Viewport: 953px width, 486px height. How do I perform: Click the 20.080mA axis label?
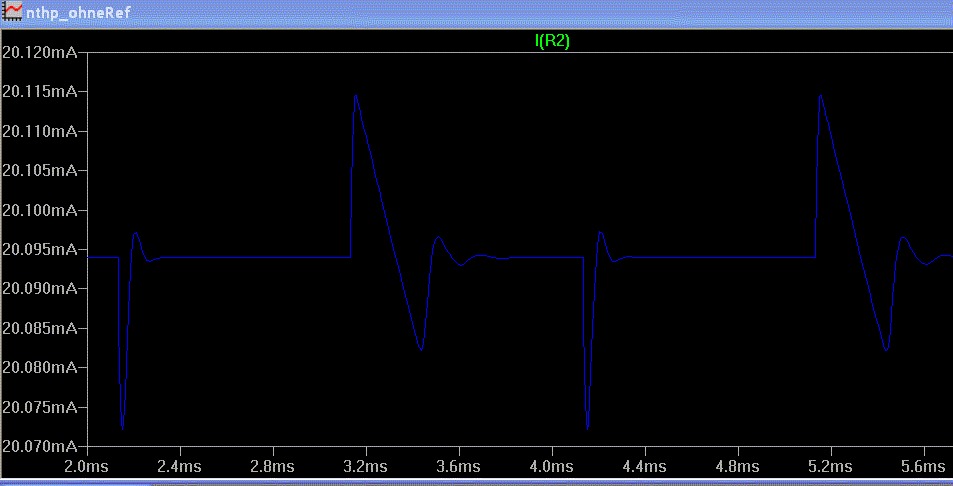pyautogui.click(x=40, y=368)
